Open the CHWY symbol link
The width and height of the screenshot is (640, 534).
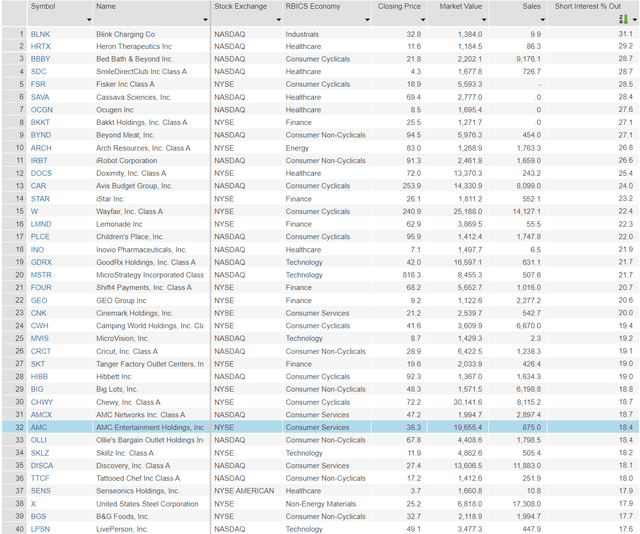coord(42,402)
